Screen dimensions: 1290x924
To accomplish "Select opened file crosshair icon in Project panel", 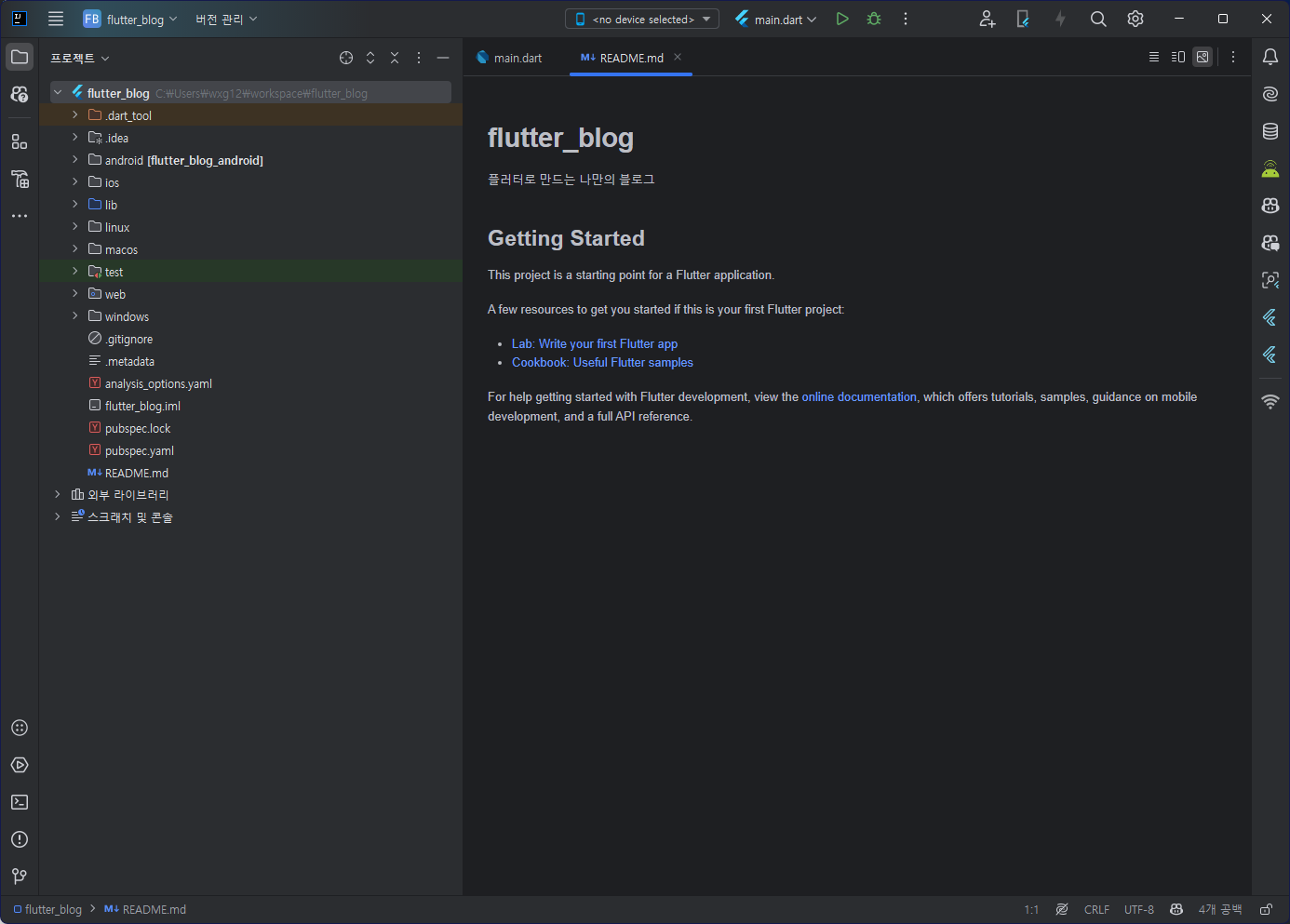I will (x=346, y=58).
